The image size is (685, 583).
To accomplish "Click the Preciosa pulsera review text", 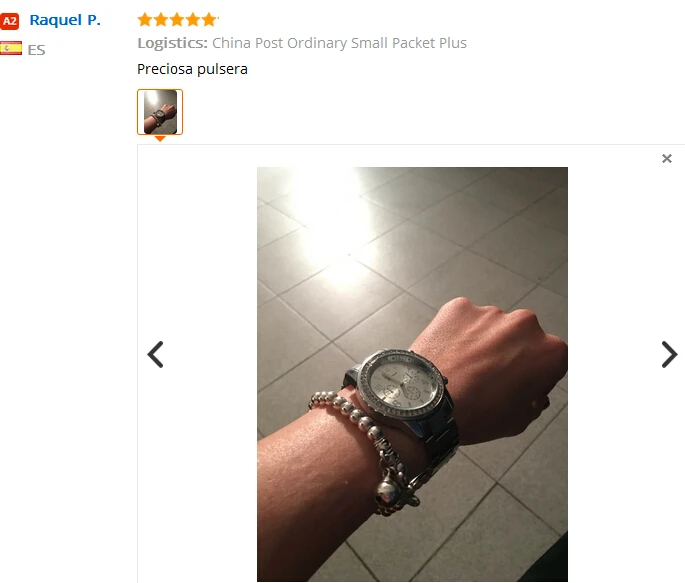I will pos(192,69).
